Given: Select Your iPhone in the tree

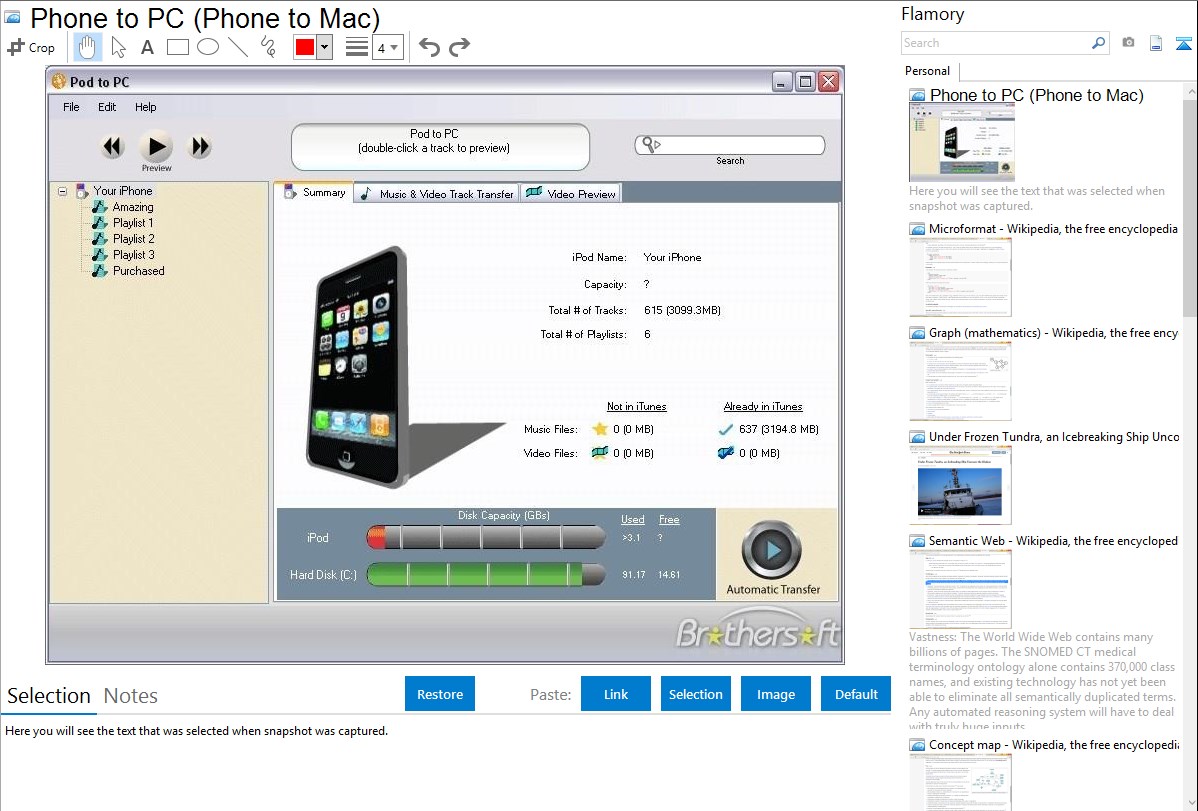Looking at the screenshot, I should point(122,191).
